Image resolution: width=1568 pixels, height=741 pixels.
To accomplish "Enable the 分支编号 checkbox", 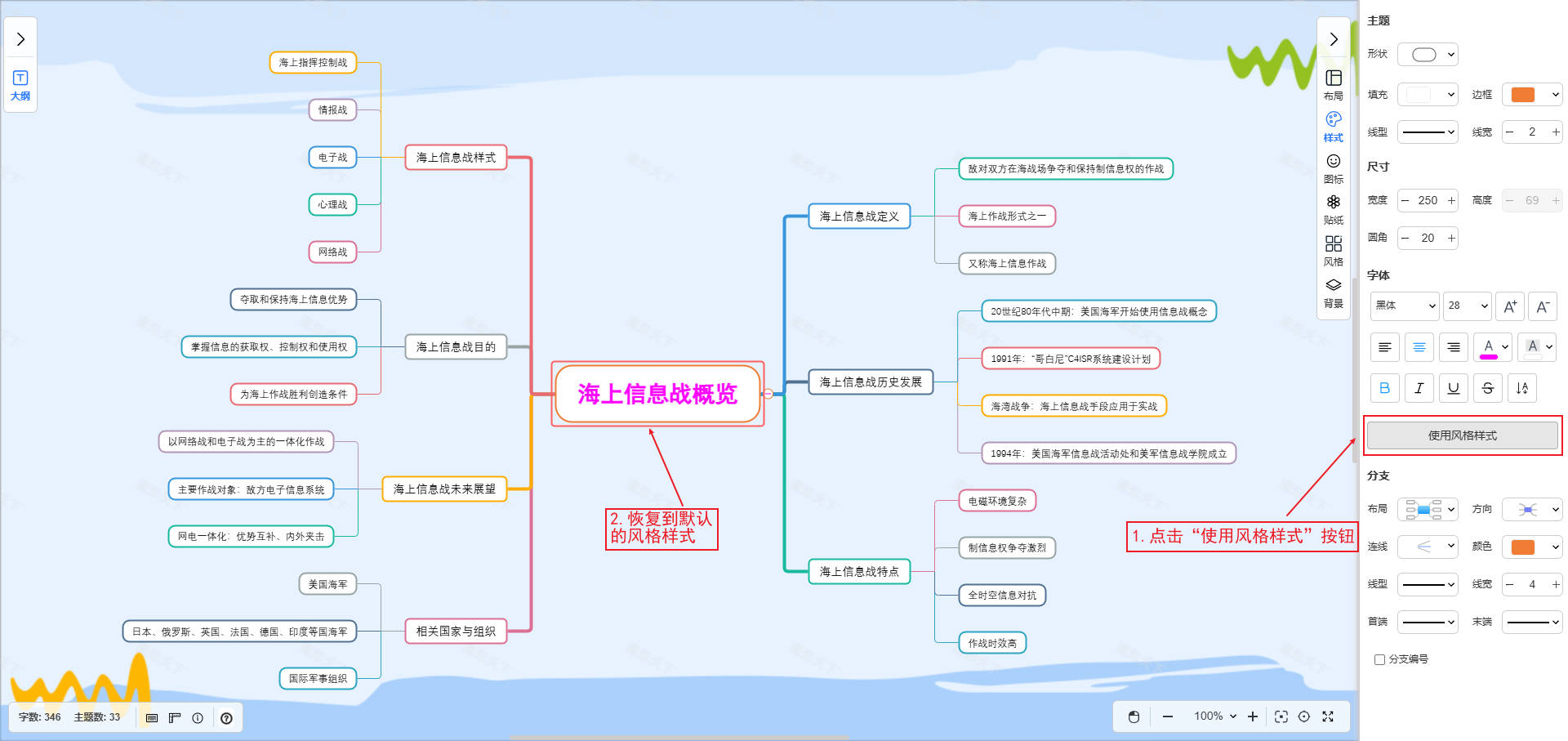I will click(x=1379, y=659).
